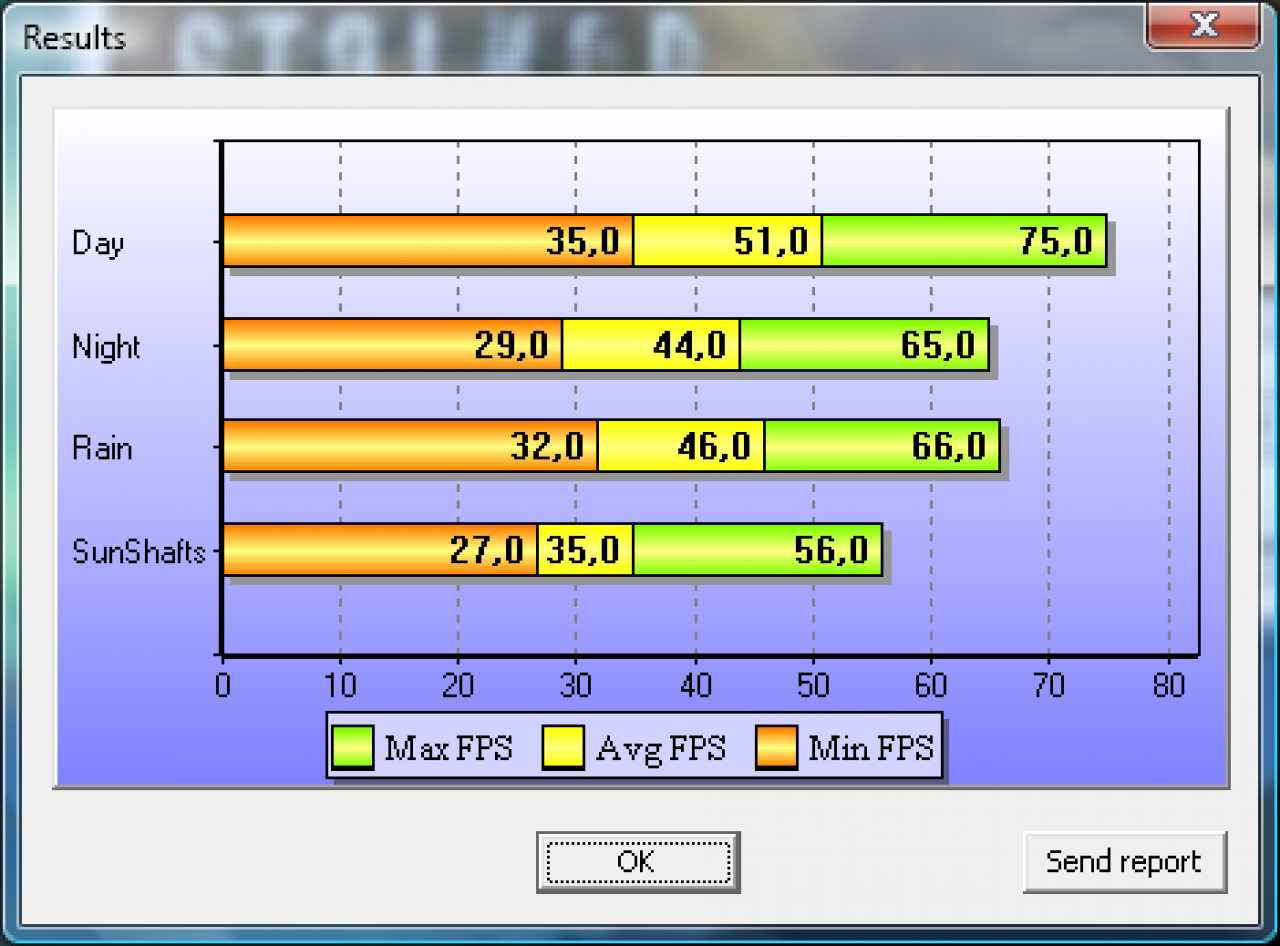Click the axis tick label 20
The width and height of the screenshot is (1280, 946).
click(x=458, y=685)
